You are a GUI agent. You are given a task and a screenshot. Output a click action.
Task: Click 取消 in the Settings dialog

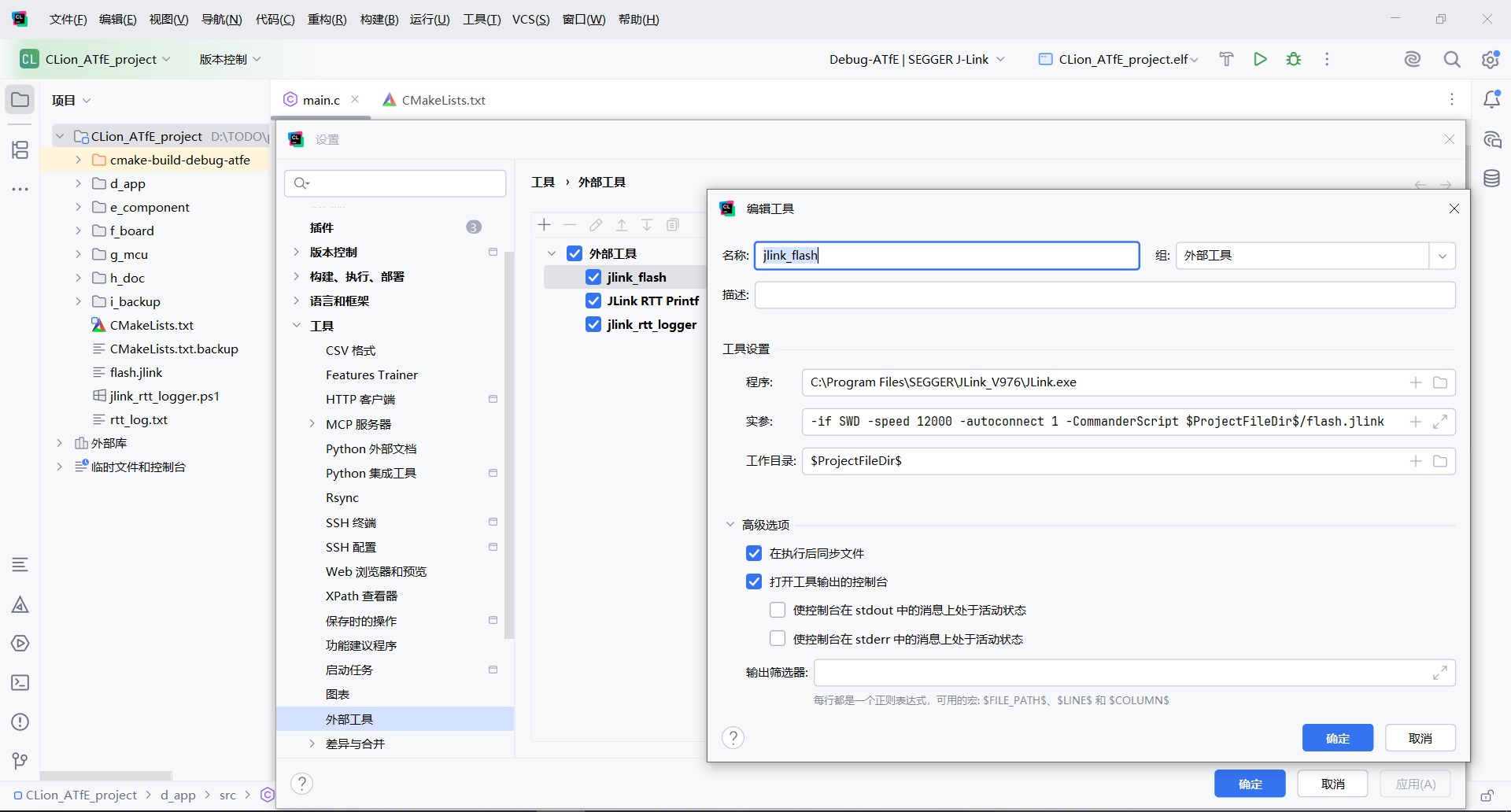tap(1332, 784)
